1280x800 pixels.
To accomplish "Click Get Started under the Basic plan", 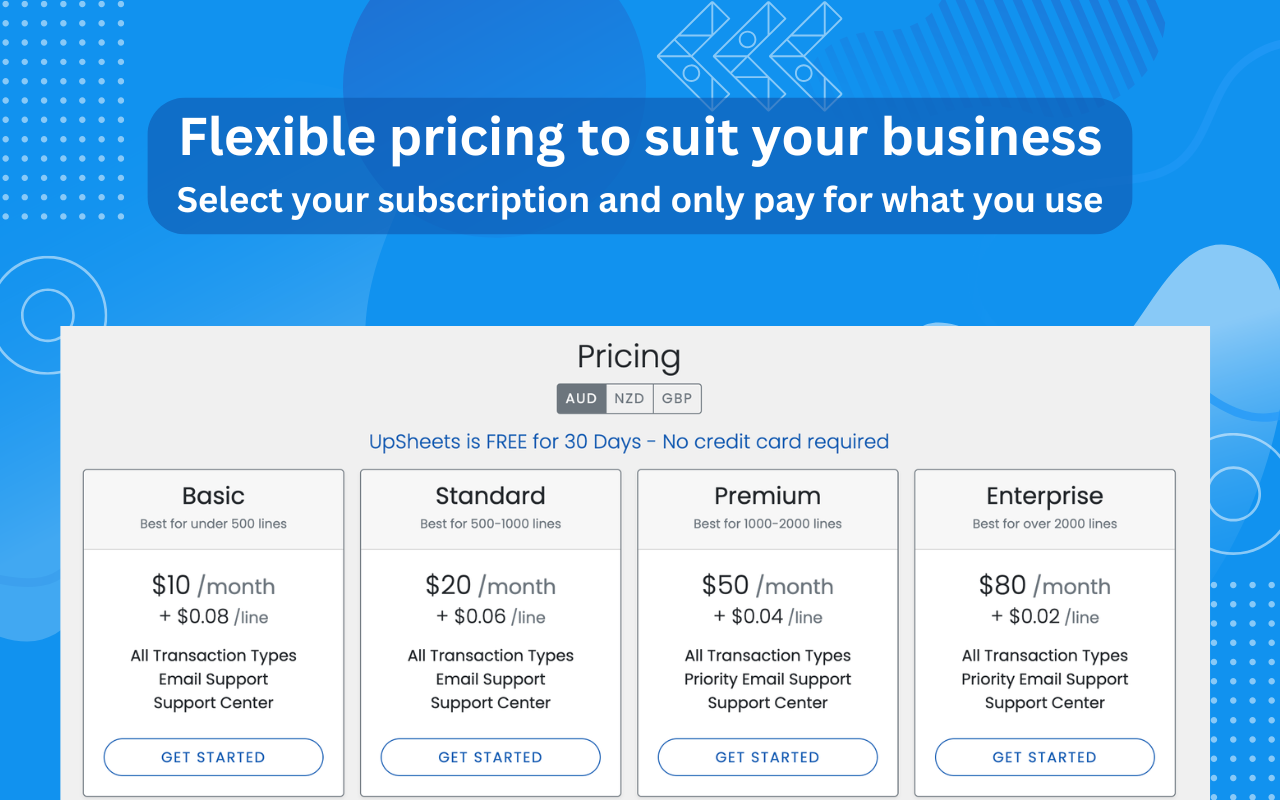I will [x=213, y=757].
